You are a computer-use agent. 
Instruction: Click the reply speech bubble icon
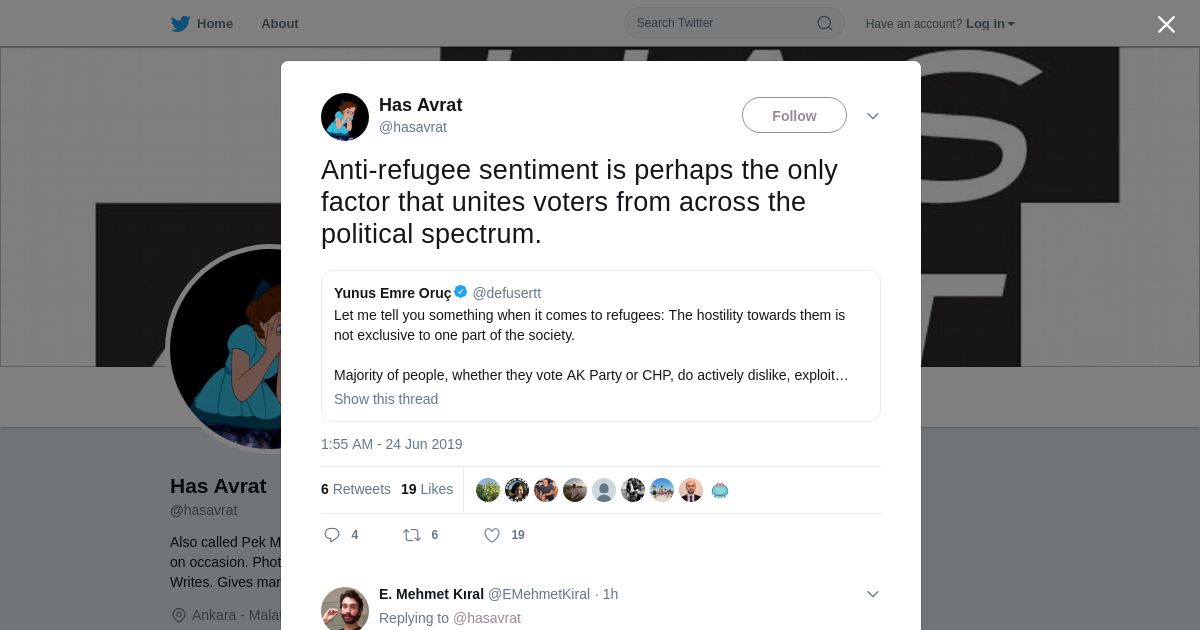click(x=332, y=535)
